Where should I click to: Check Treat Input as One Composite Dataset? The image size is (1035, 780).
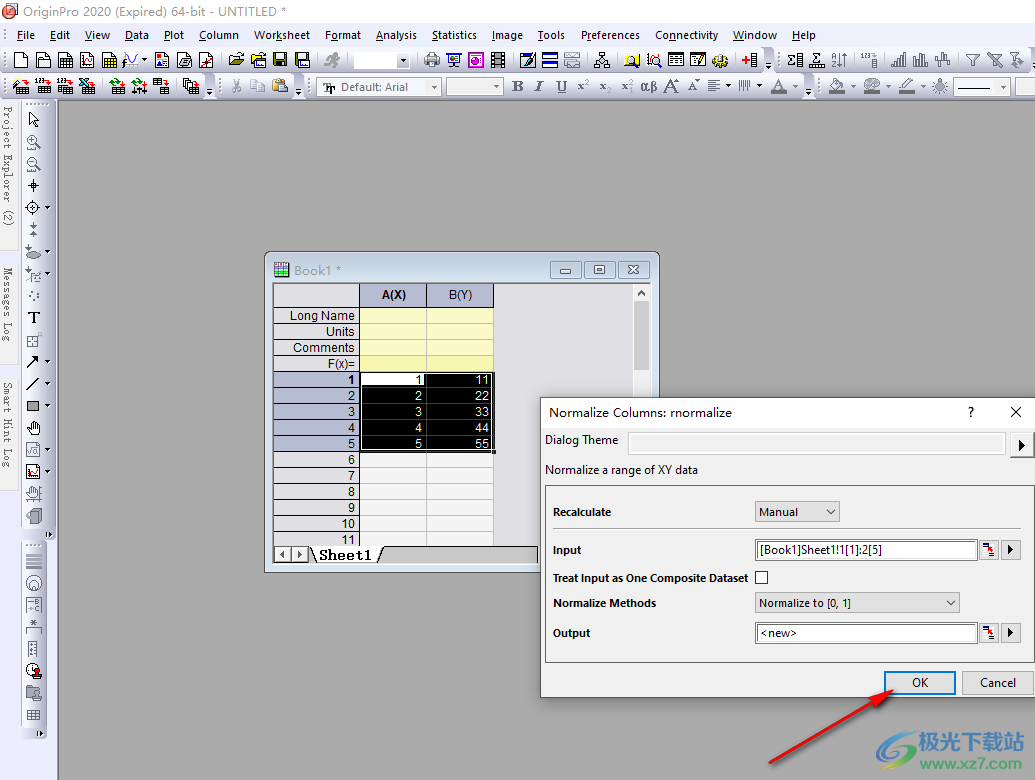pyautogui.click(x=761, y=578)
